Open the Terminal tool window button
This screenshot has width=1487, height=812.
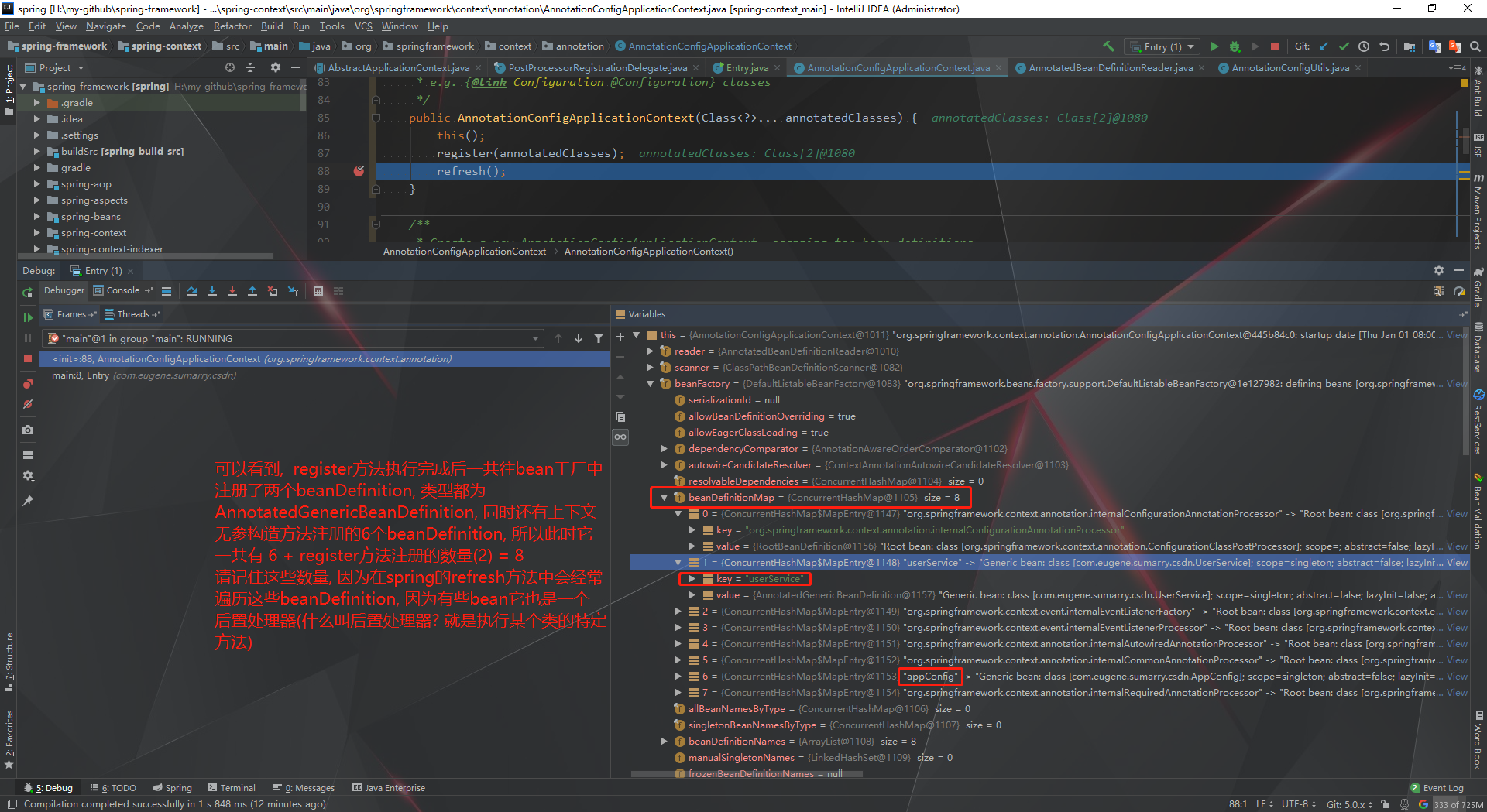pos(232,788)
